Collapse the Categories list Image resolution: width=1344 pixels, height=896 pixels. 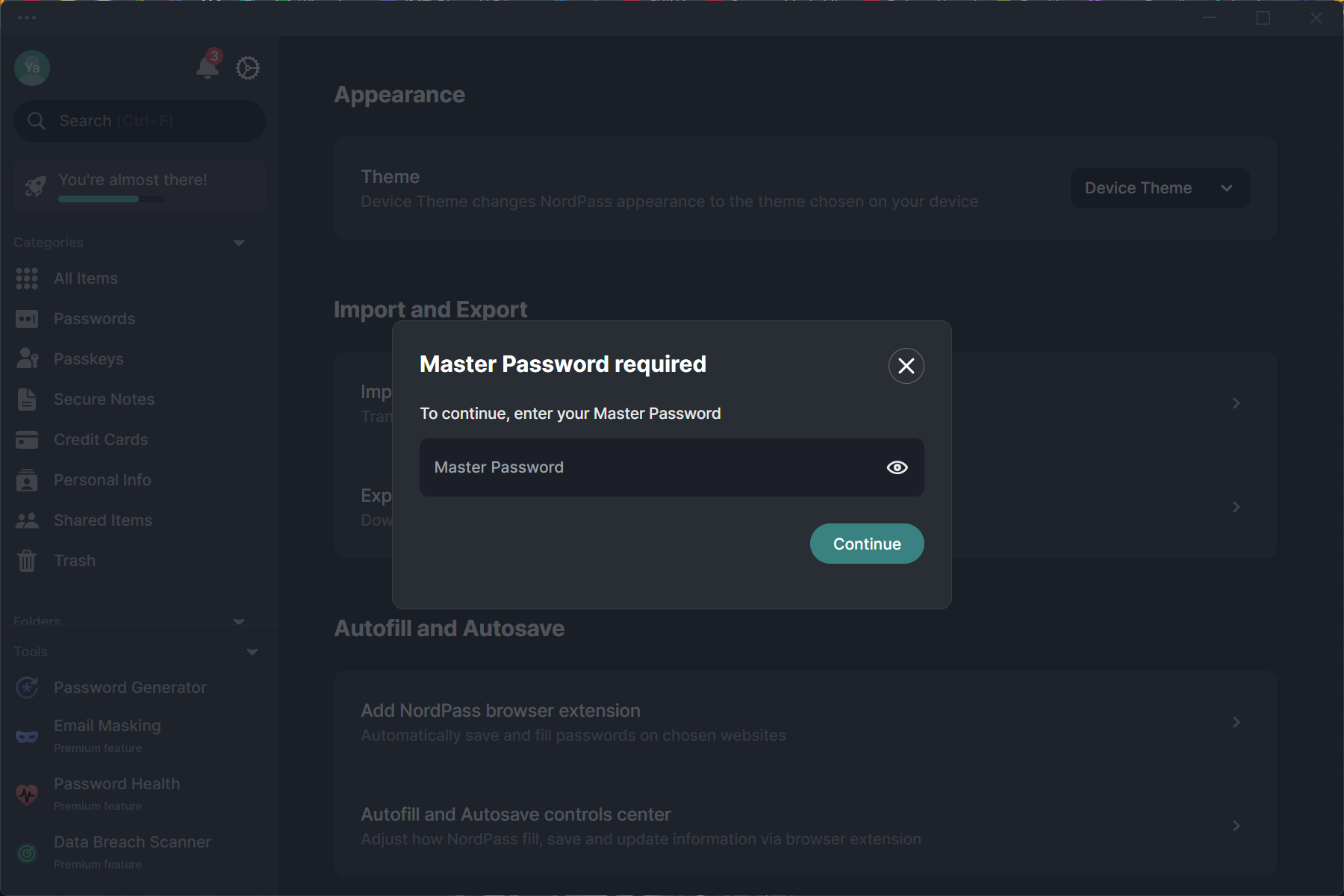point(238,242)
